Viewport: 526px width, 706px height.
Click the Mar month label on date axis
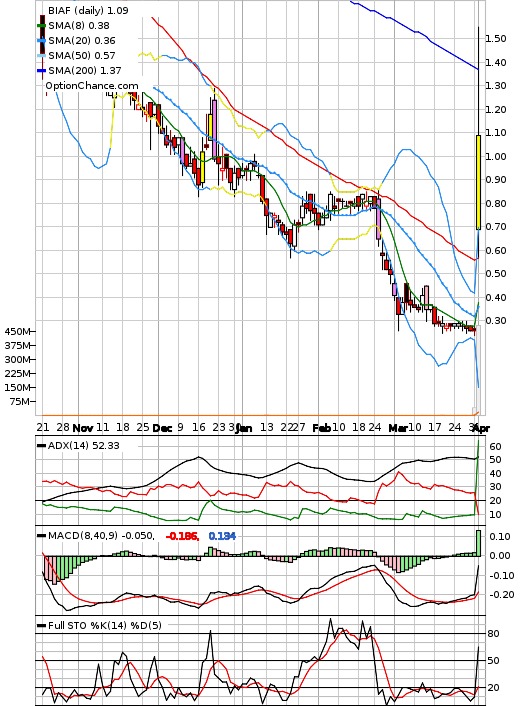(398, 427)
